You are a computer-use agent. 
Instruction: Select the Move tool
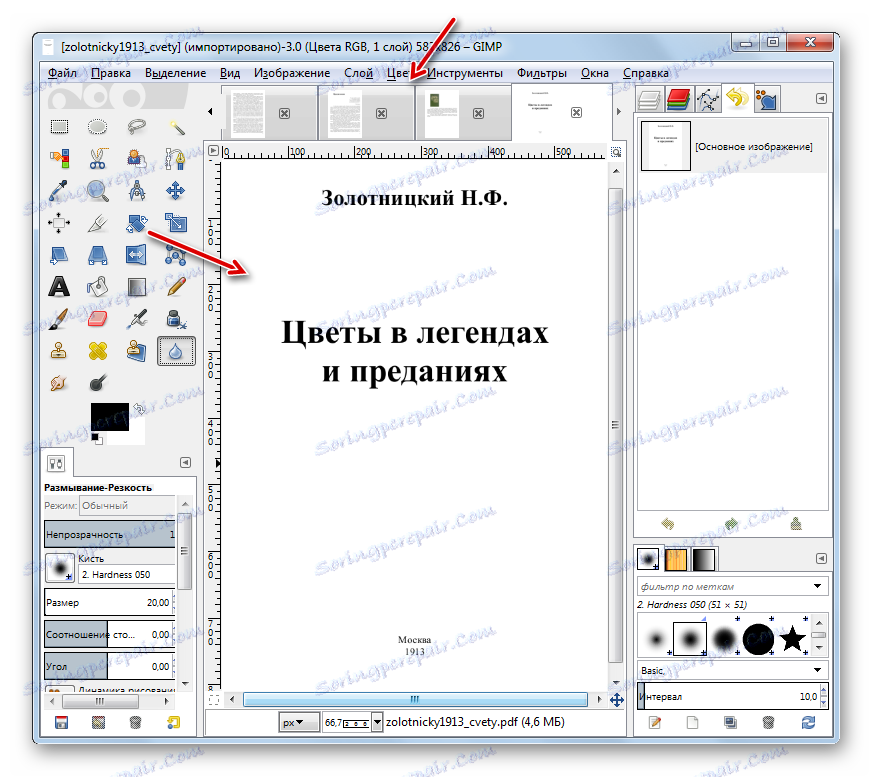click(176, 191)
